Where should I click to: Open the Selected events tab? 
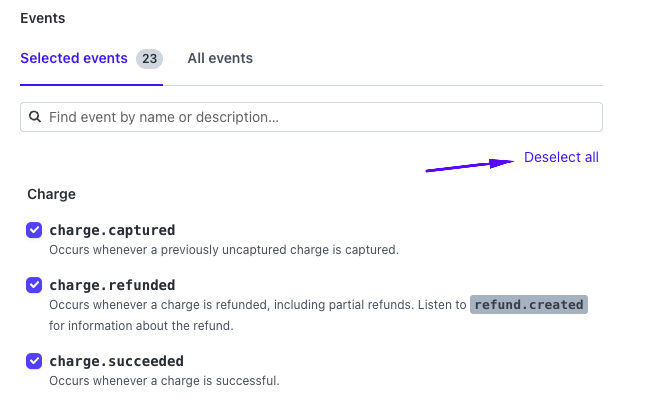point(74,58)
